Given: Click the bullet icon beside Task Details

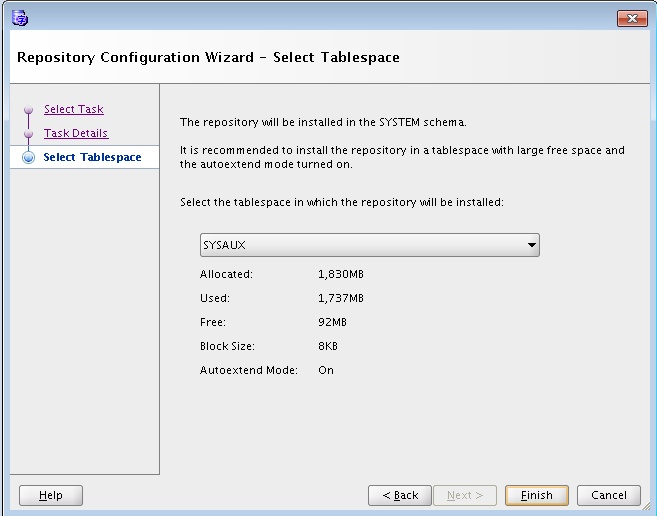Looking at the screenshot, I should click(28, 134).
